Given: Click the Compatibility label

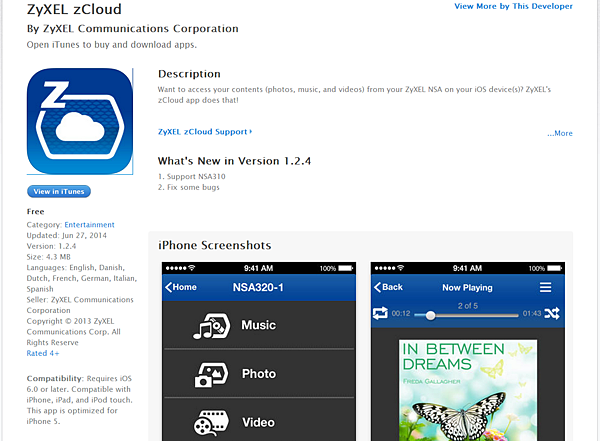Looking at the screenshot, I should 55,379.
